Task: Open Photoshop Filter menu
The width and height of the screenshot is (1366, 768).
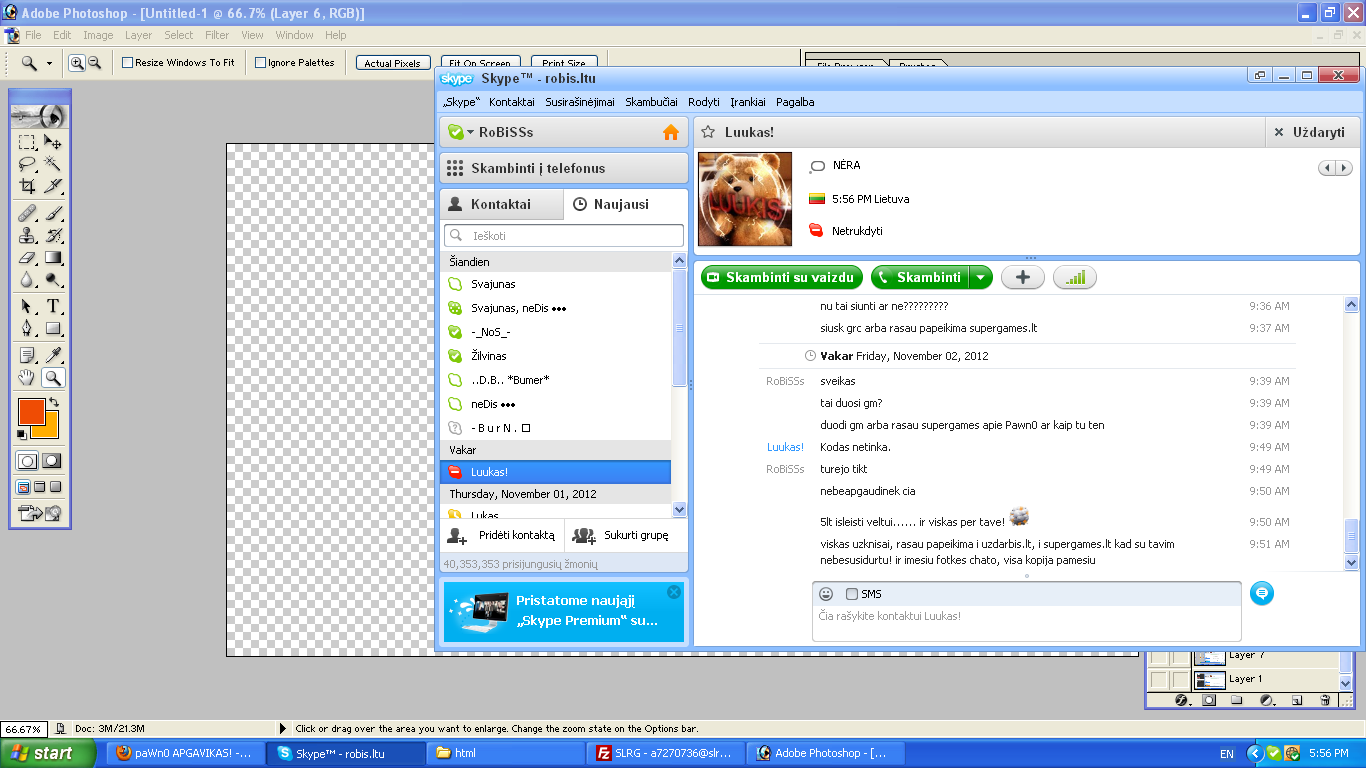Action: (217, 35)
